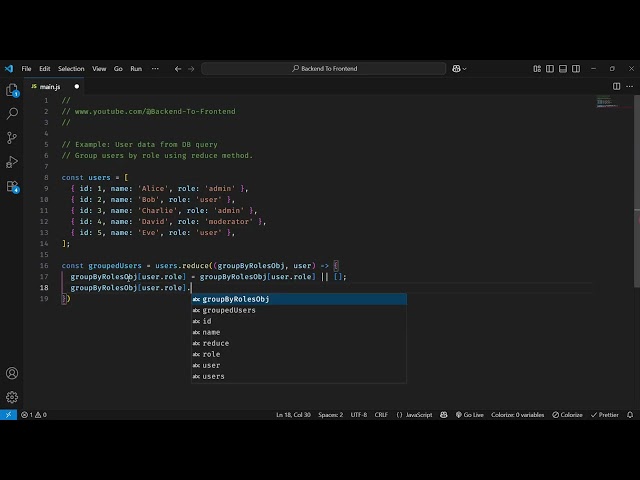This screenshot has width=640, height=480.
Task: Select role suggestion
Action: point(299,354)
